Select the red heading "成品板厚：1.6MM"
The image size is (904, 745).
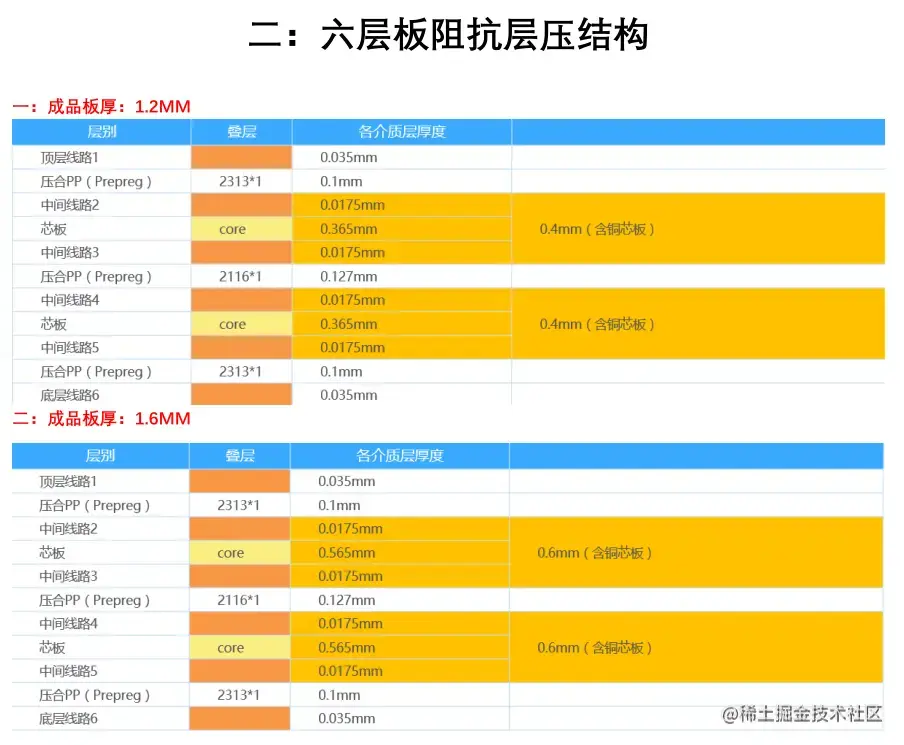(x=119, y=419)
